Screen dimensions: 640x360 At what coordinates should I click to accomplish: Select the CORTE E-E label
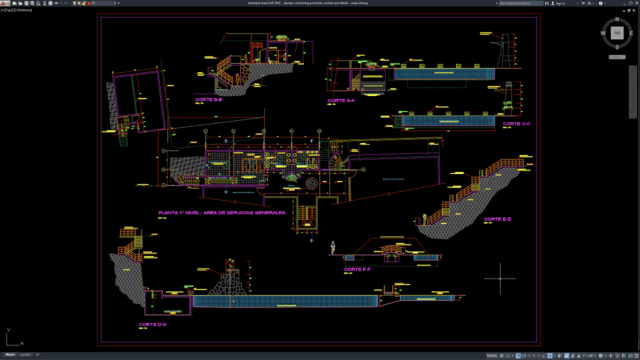497,219
